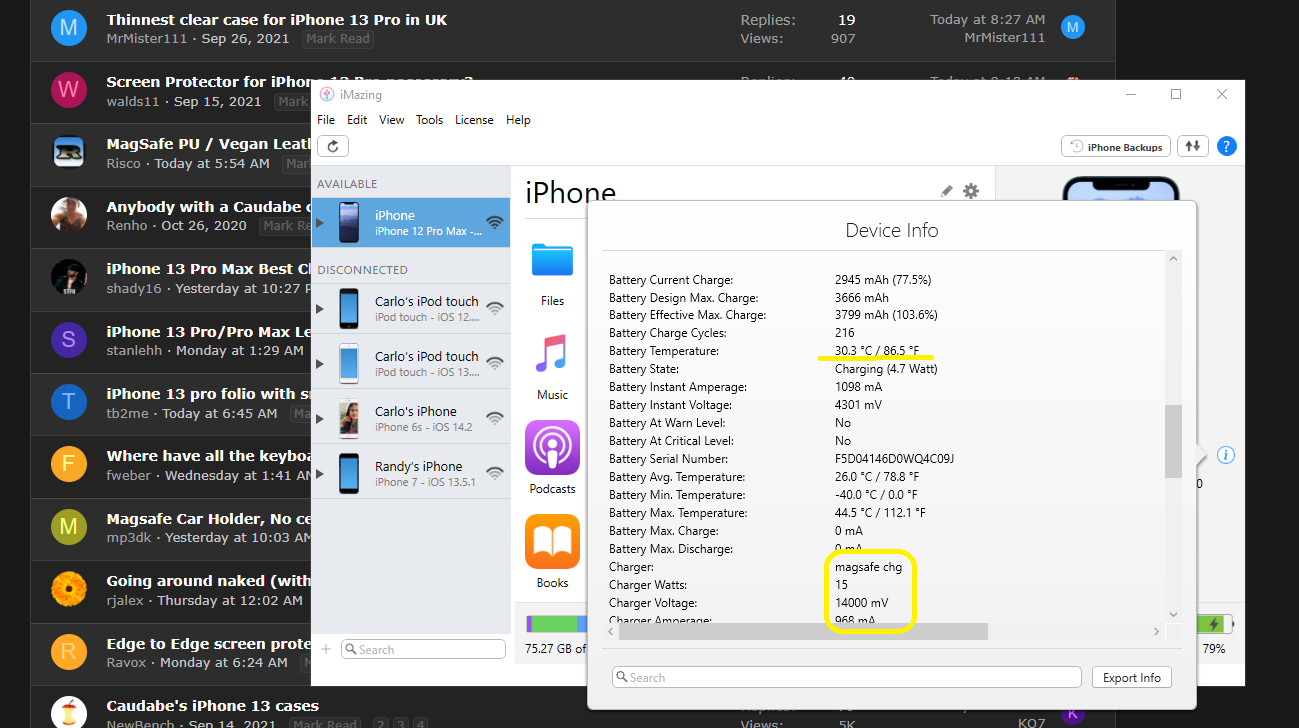
Task: Open the Books app icon
Action: (x=552, y=542)
